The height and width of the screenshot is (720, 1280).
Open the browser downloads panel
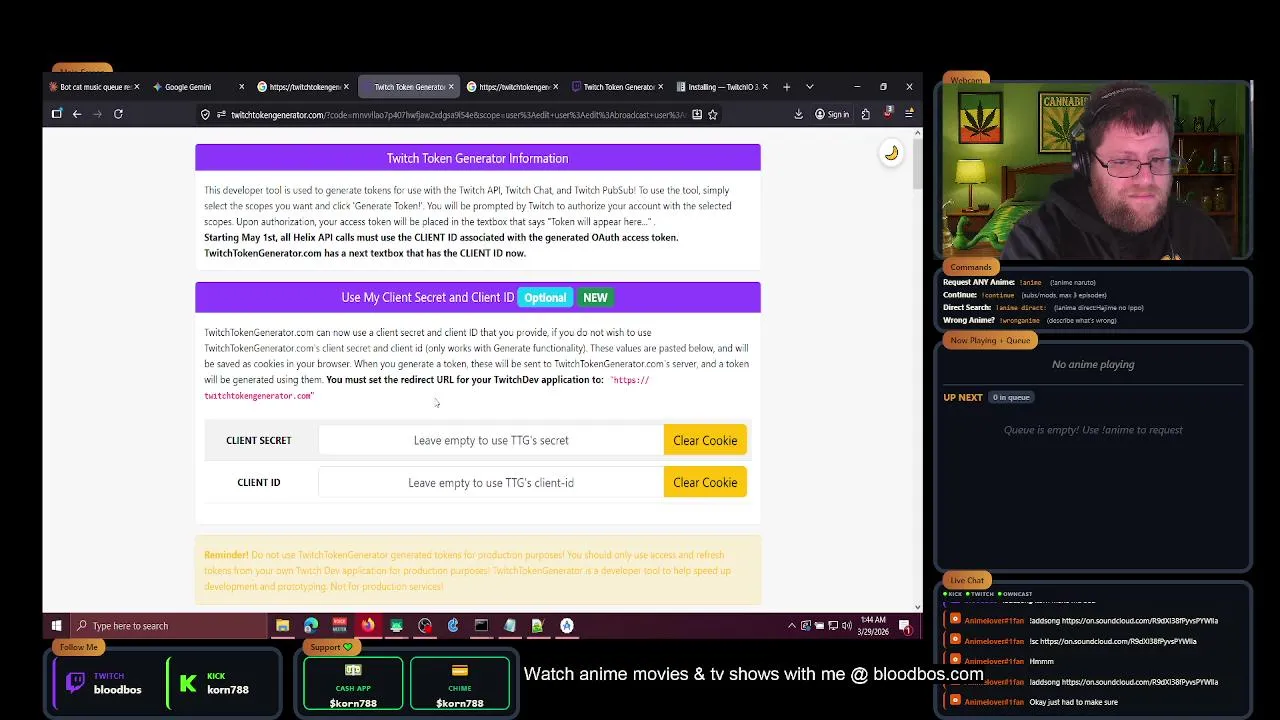(798, 114)
